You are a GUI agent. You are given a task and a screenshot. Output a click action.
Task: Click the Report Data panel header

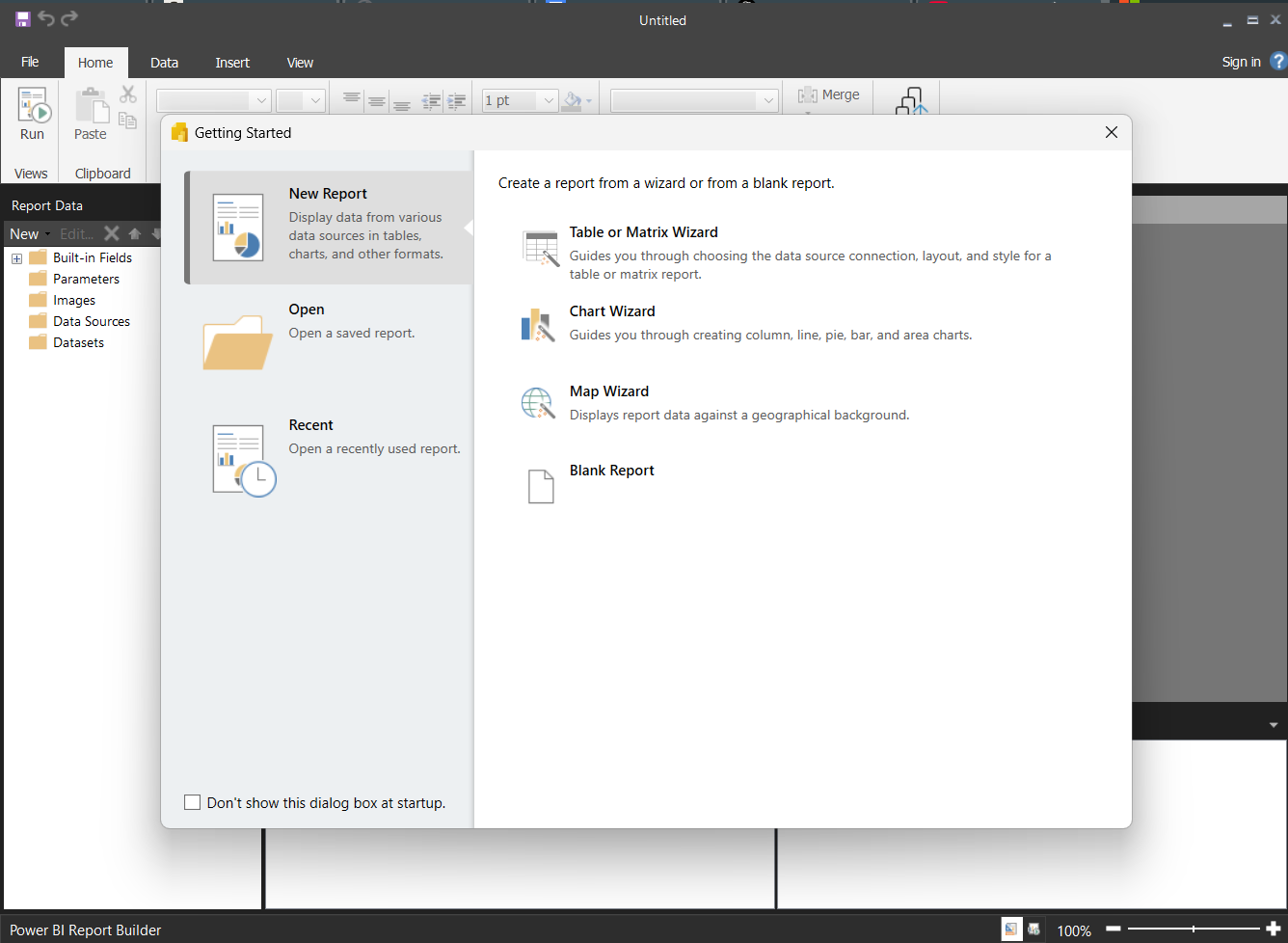[x=47, y=205]
